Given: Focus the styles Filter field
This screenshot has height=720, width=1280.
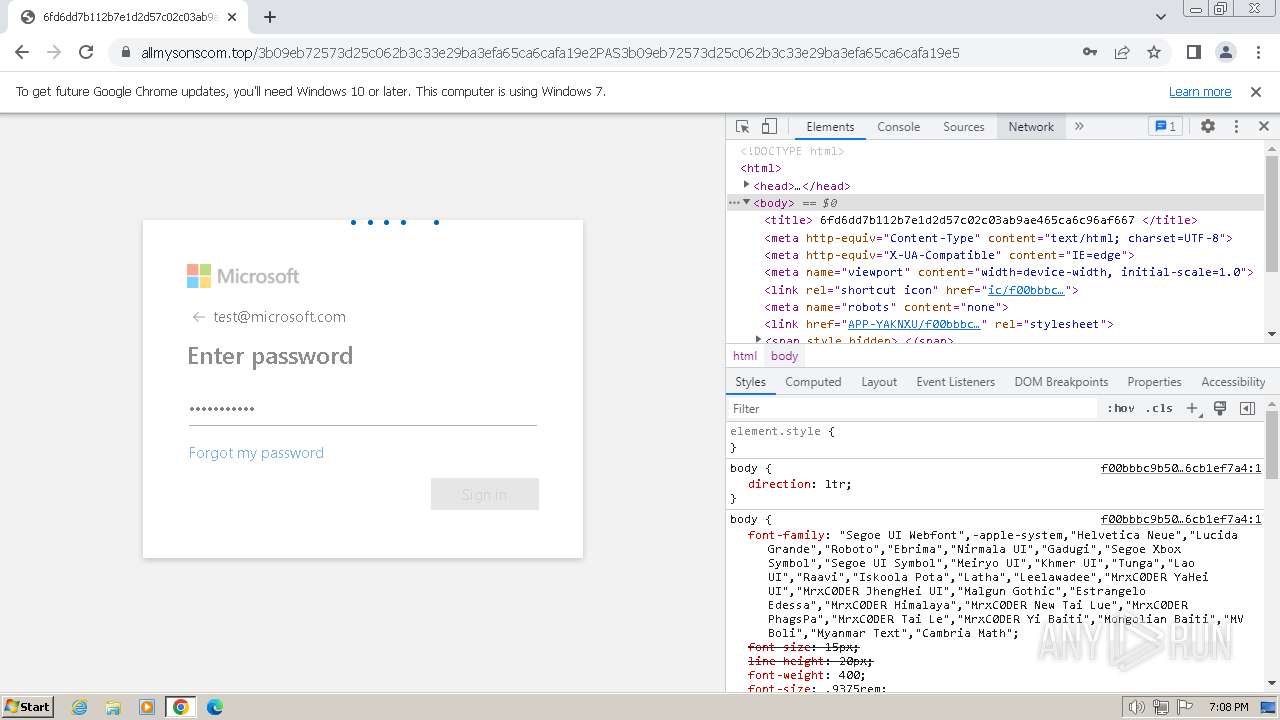Looking at the screenshot, I should tap(912, 408).
